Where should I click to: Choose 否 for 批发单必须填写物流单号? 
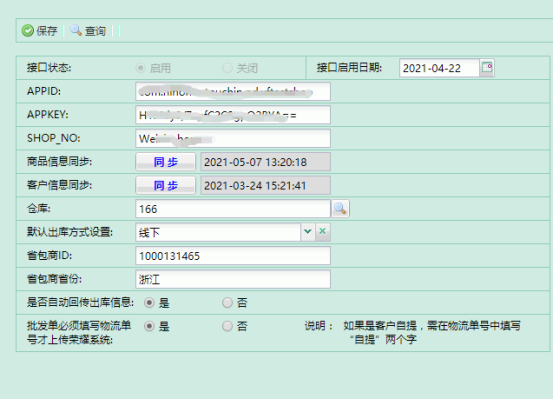coord(227,326)
